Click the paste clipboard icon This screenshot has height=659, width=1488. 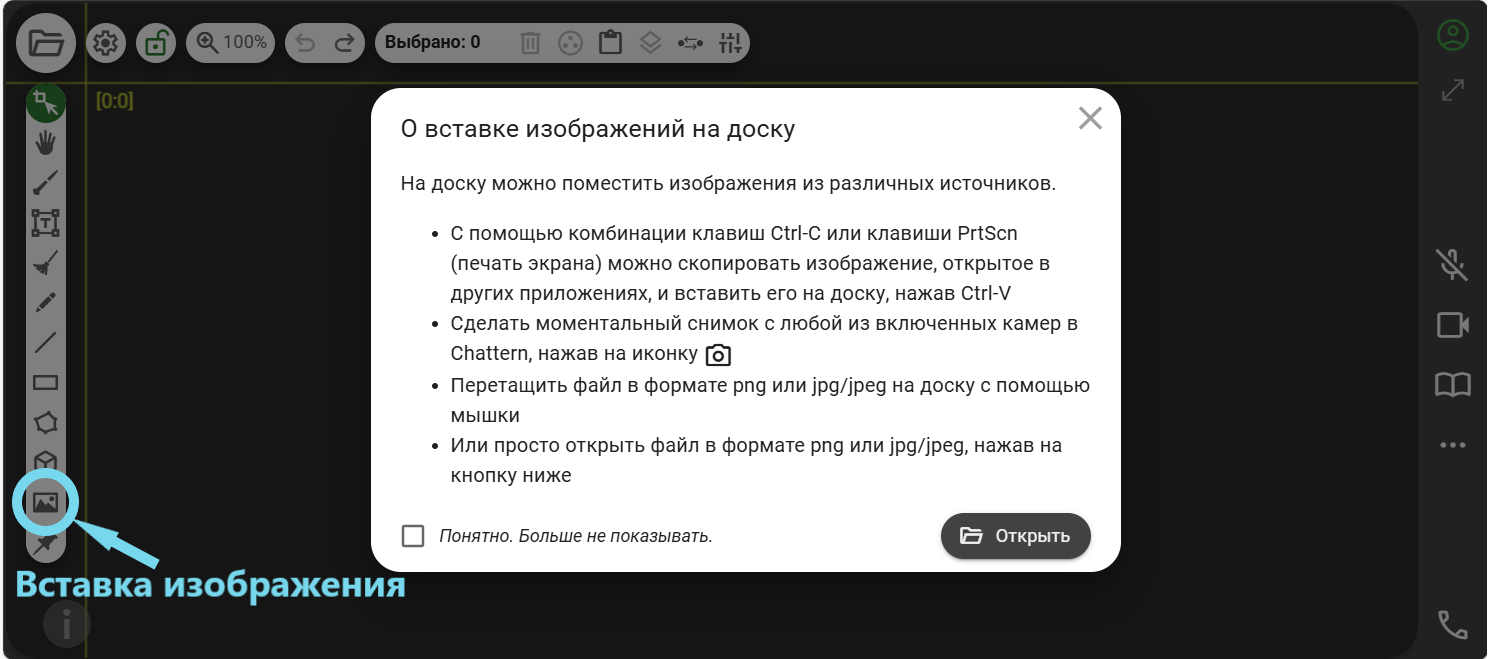tap(610, 43)
